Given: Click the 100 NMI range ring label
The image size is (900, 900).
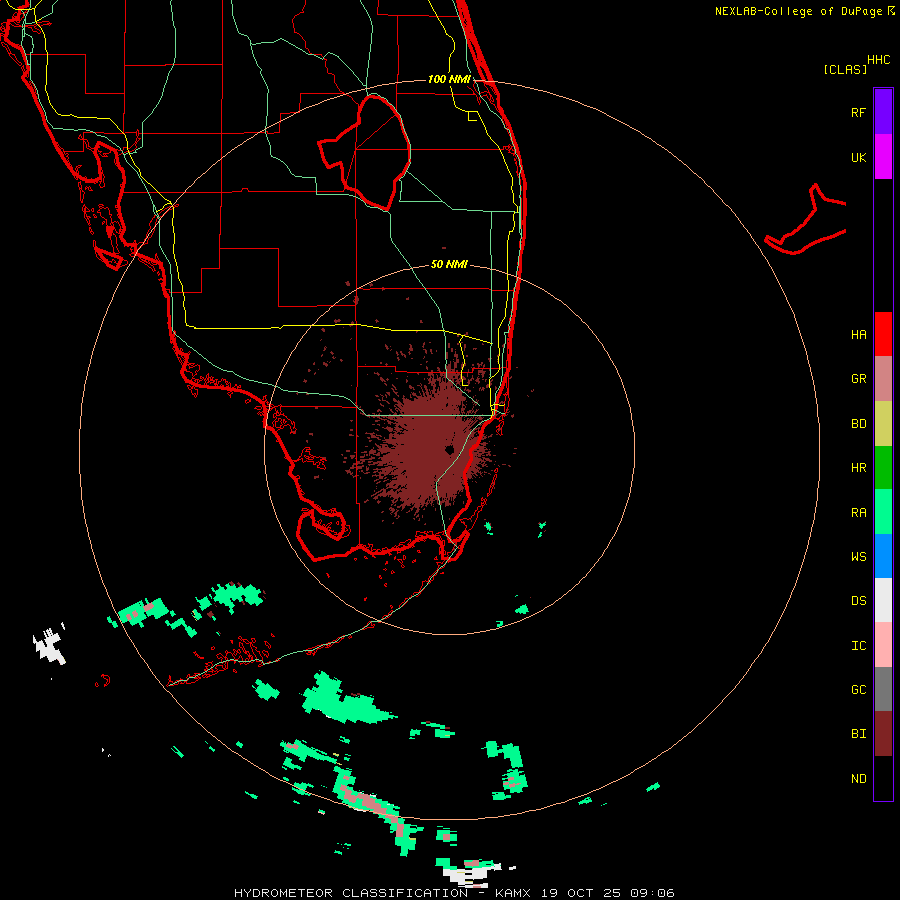Looking at the screenshot, I should pos(449,79).
